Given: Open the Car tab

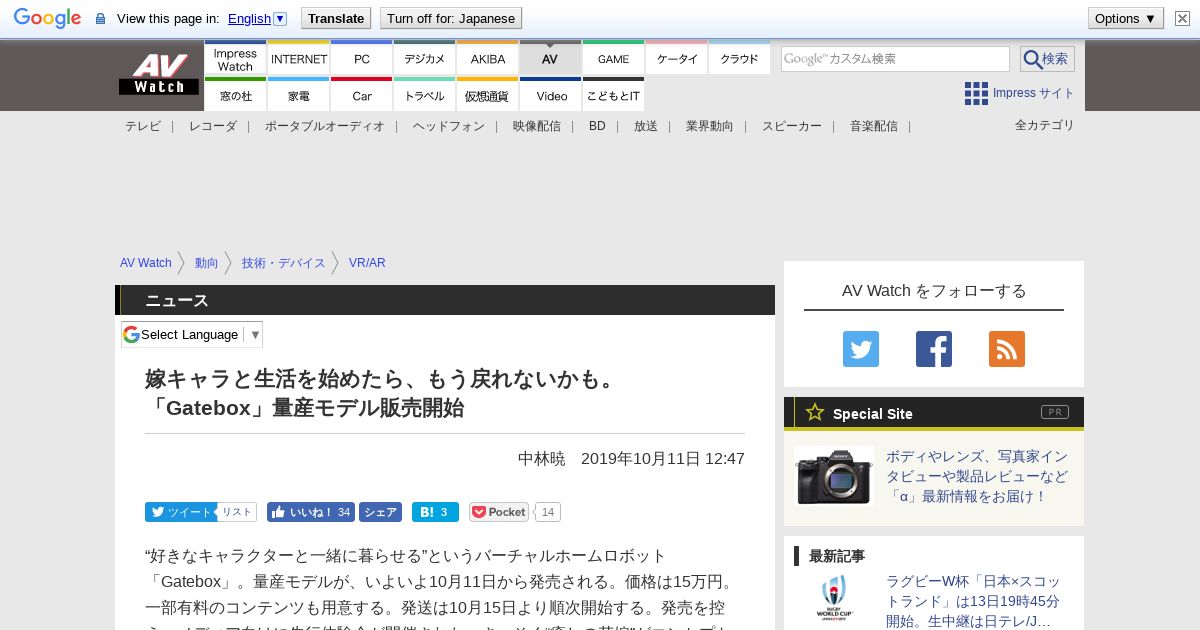Looking at the screenshot, I should (362, 95).
